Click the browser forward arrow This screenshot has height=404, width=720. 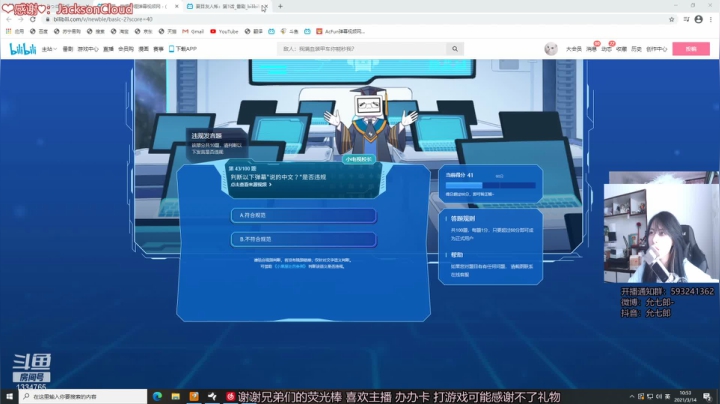[21, 19]
